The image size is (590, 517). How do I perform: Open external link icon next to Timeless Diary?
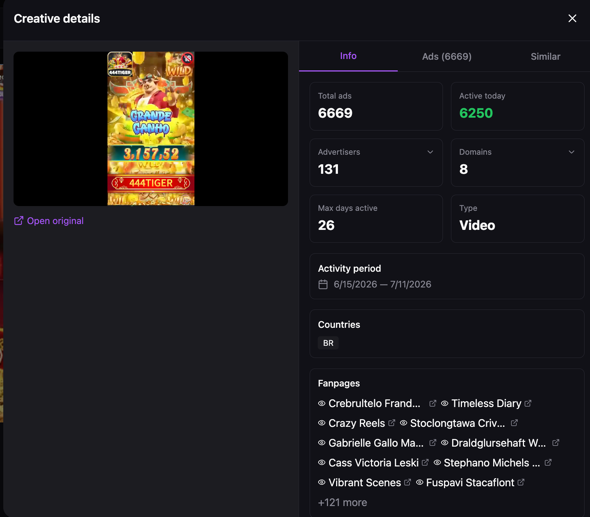(x=528, y=403)
